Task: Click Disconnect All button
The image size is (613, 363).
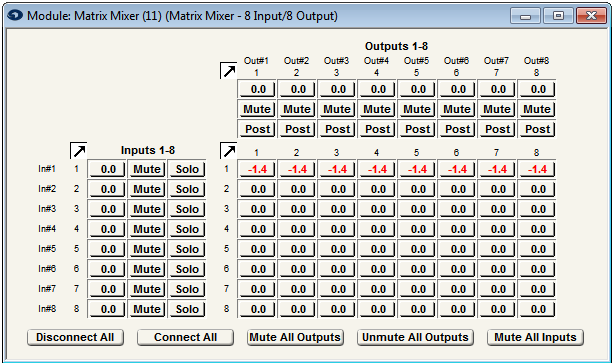Action: pos(75,337)
